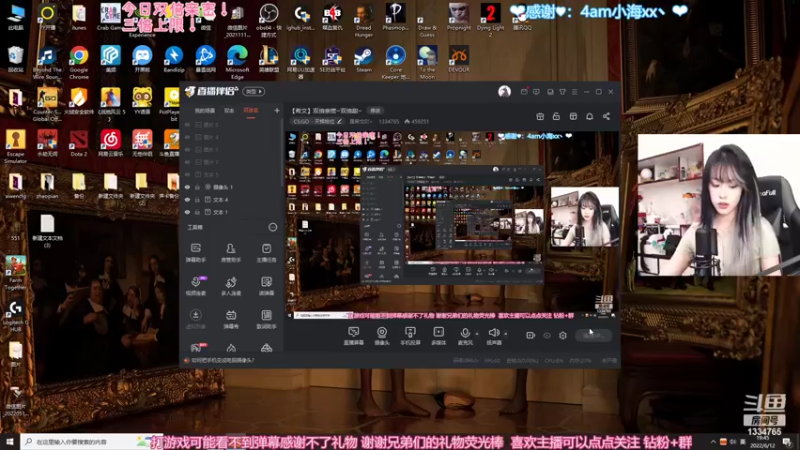
Task: Open Dota 2 desktop shortcut
Action: pos(79,143)
